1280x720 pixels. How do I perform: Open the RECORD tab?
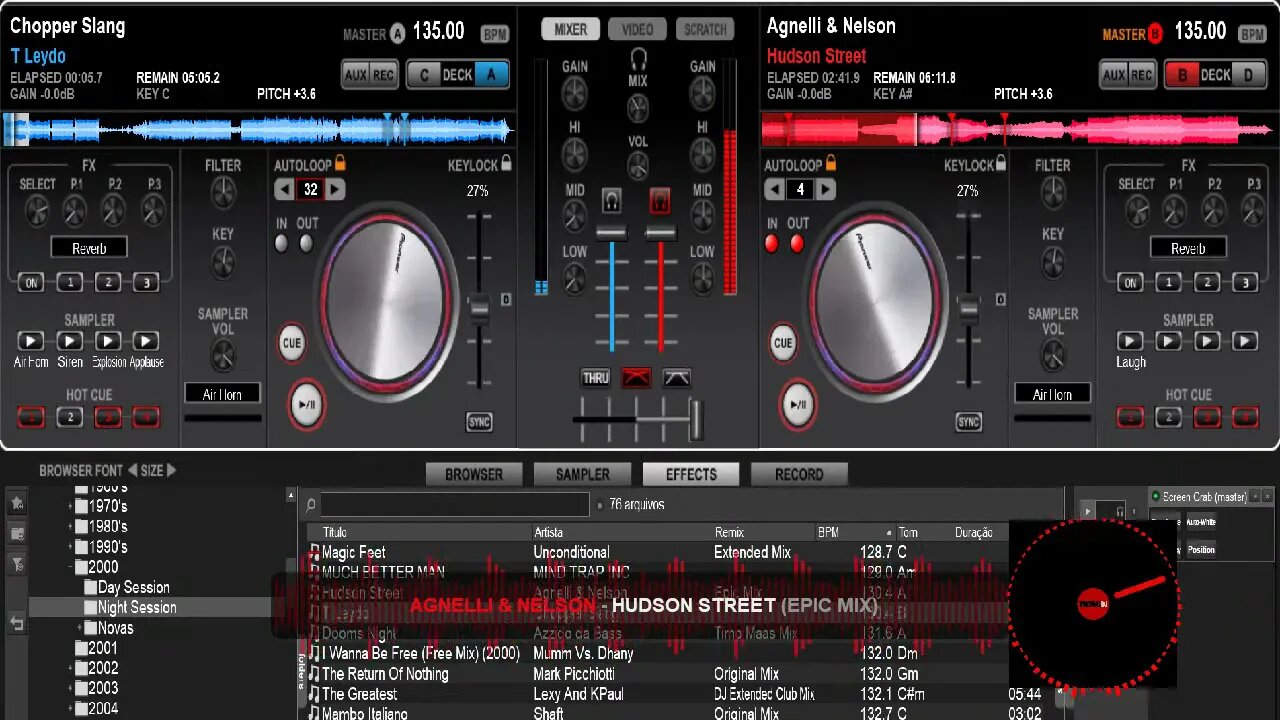point(799,474)
